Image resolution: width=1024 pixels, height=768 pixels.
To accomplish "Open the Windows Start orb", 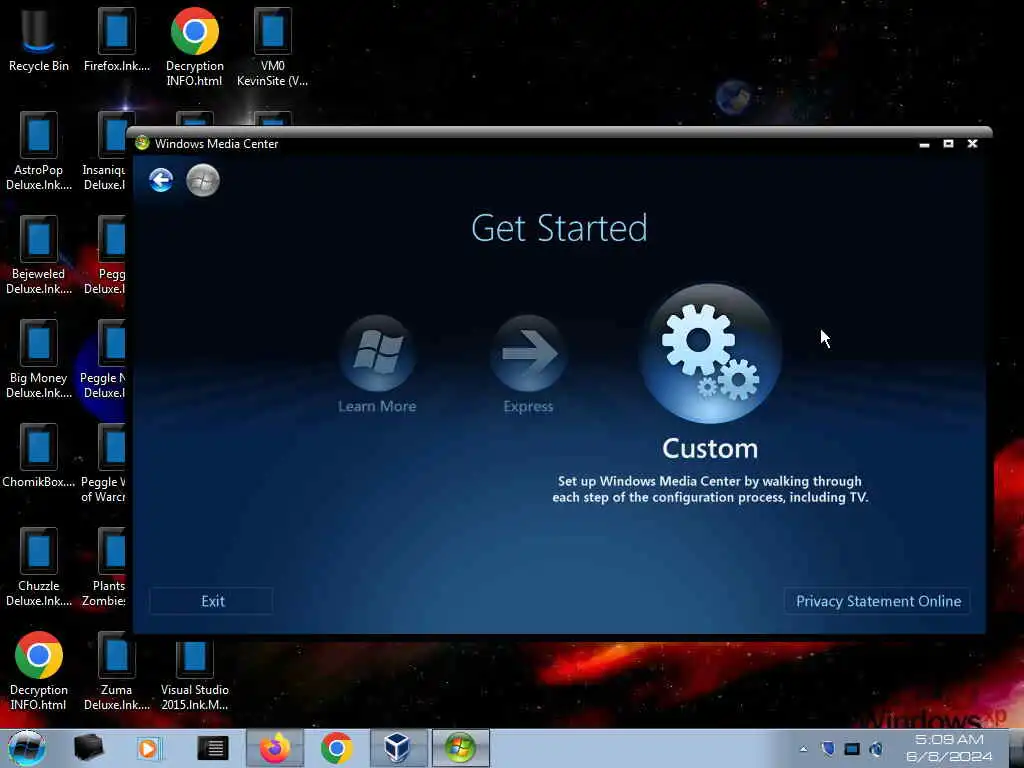I will click(x=26, y=748).
